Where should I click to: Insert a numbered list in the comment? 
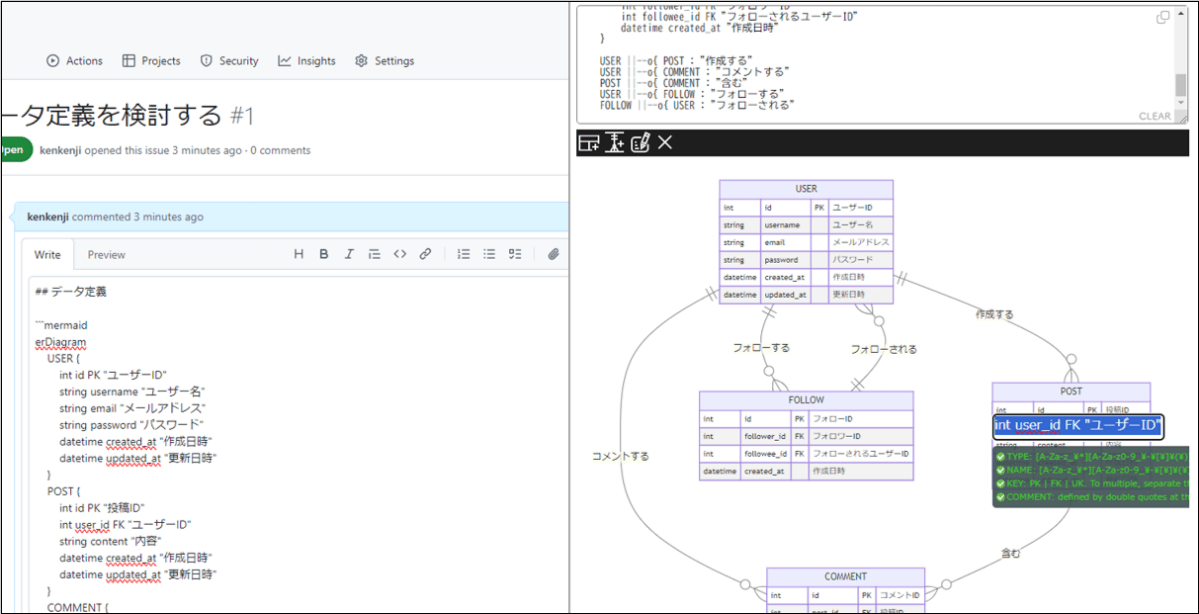[x=463, y=254]
